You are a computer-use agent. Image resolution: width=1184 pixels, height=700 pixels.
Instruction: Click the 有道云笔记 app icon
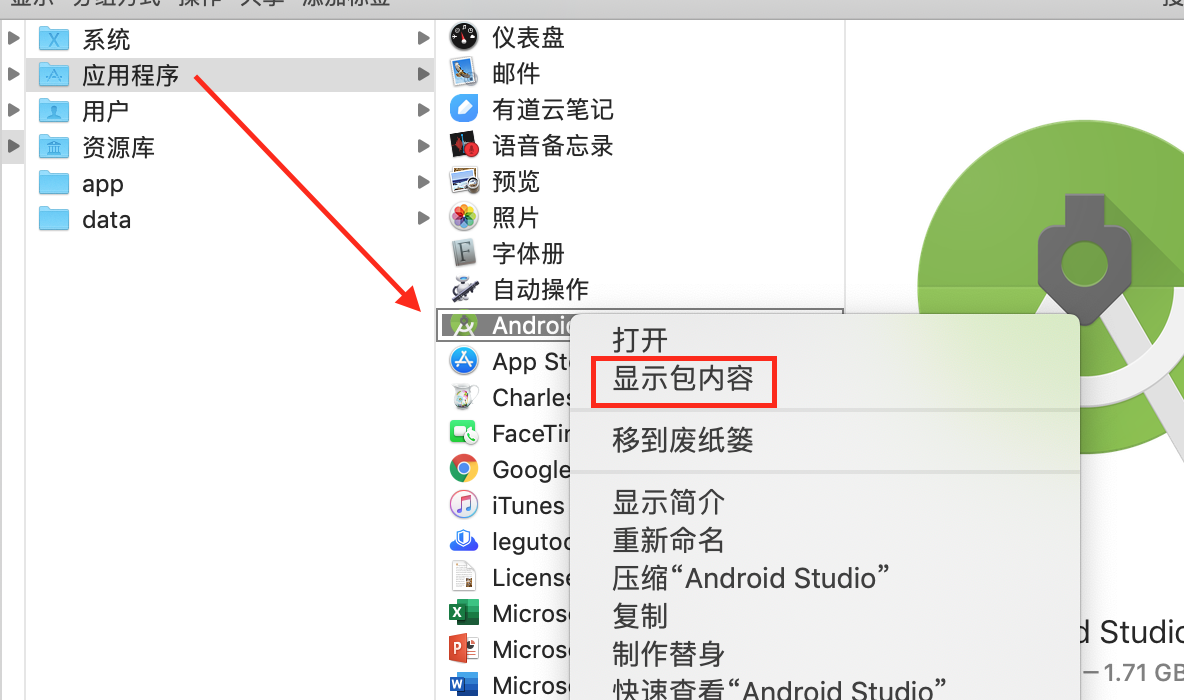pos(463,109)
